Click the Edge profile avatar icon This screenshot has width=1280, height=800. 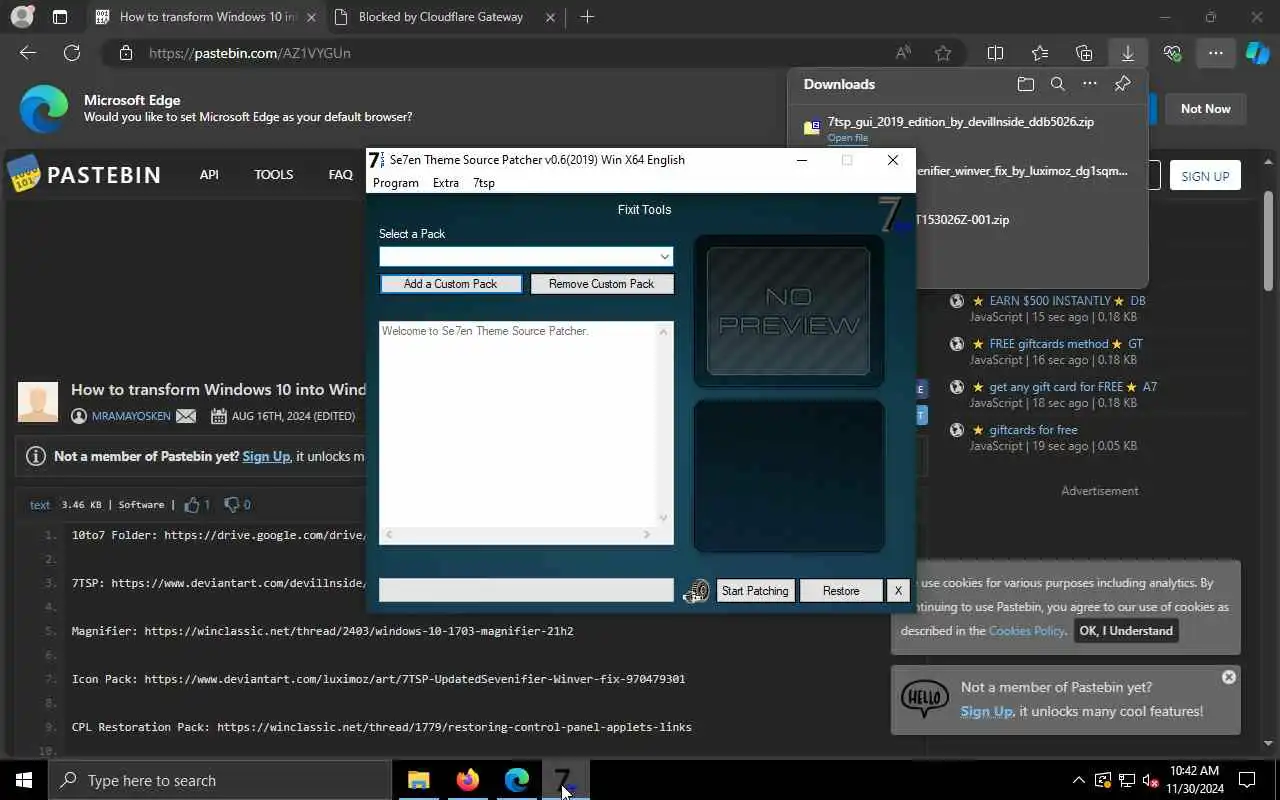tap(21, 17)
